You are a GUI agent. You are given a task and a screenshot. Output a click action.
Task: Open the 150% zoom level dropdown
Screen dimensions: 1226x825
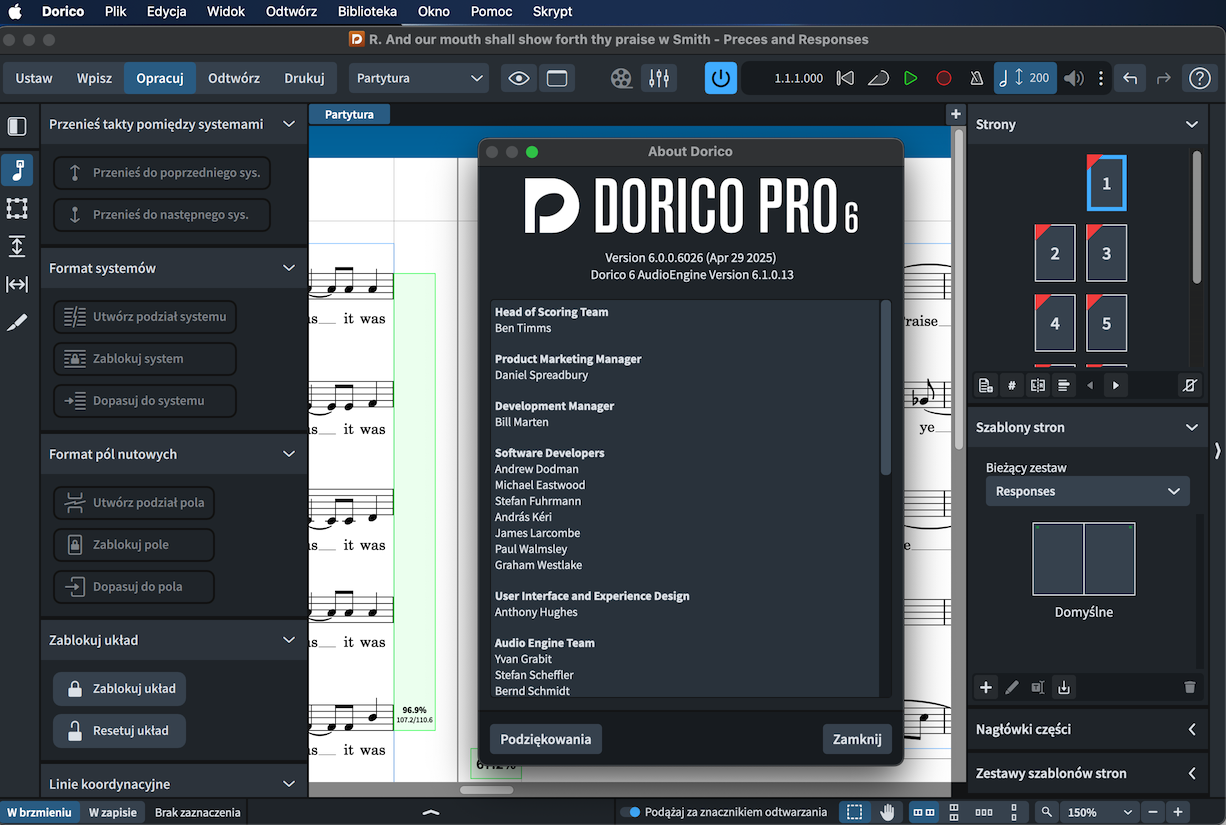(x=1099, y=812)
